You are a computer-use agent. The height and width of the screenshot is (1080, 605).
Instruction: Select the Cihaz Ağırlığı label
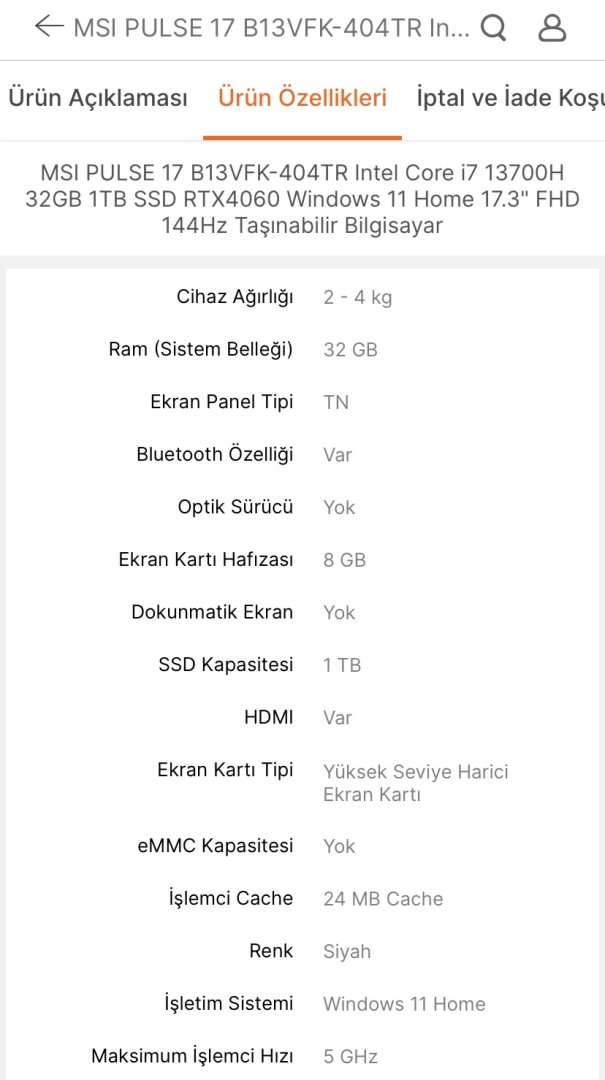pos(235,297)
